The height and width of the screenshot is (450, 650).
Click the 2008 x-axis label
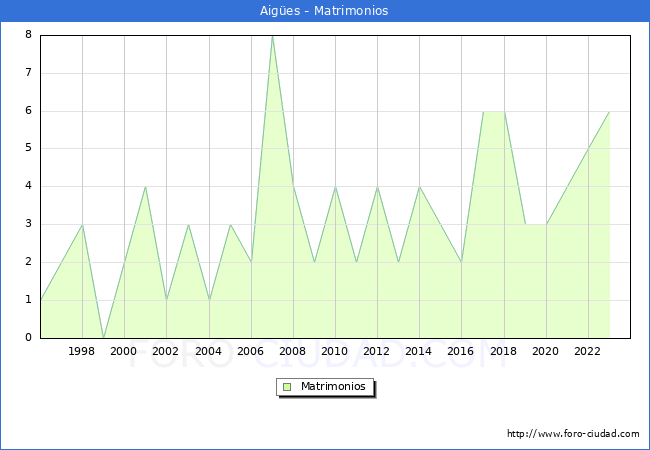point(293,351)
